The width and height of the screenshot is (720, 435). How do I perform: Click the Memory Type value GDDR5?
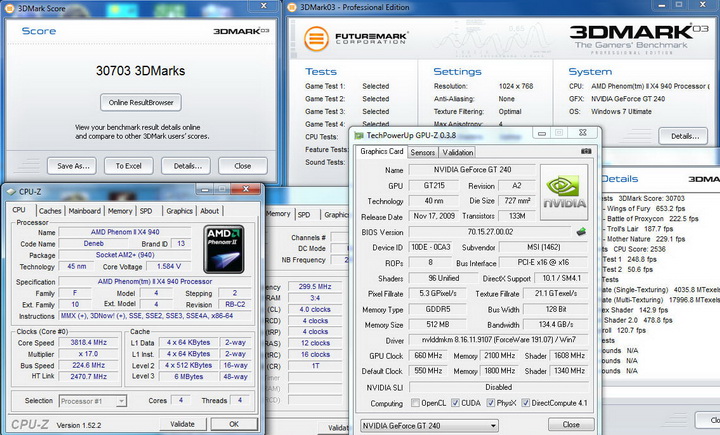438,309
